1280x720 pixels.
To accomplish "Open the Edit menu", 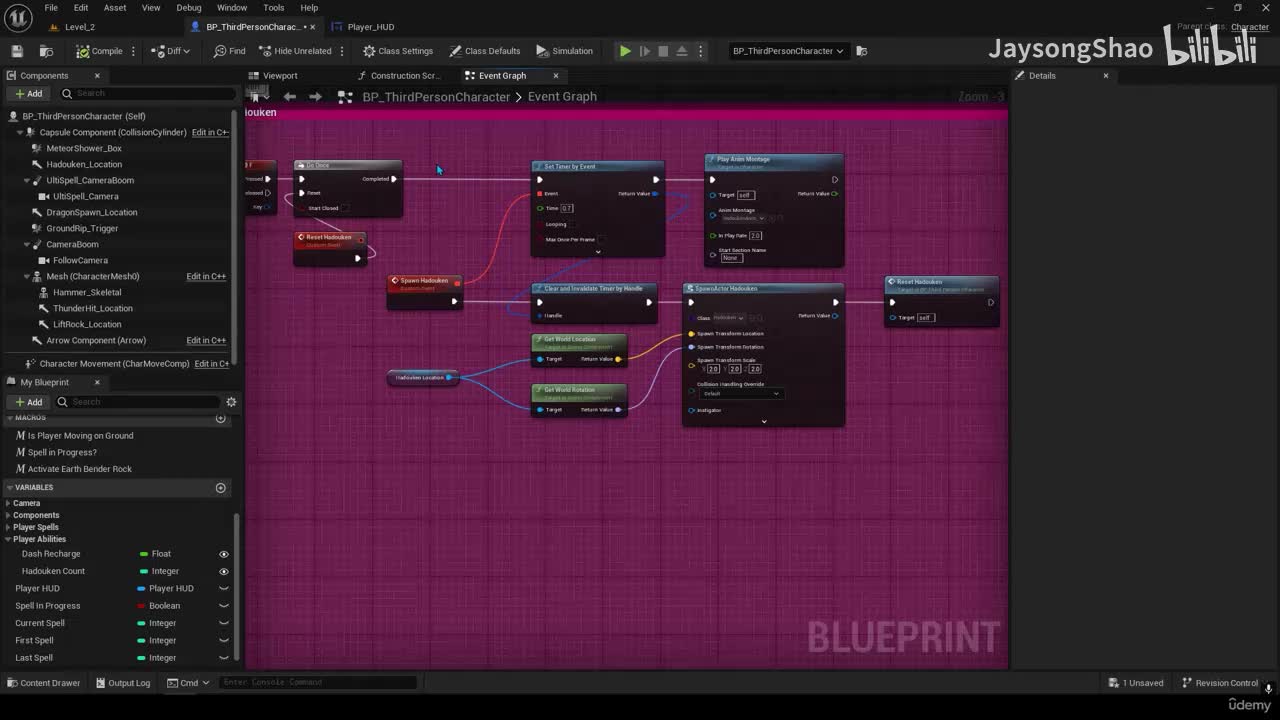I will point(81,8).
